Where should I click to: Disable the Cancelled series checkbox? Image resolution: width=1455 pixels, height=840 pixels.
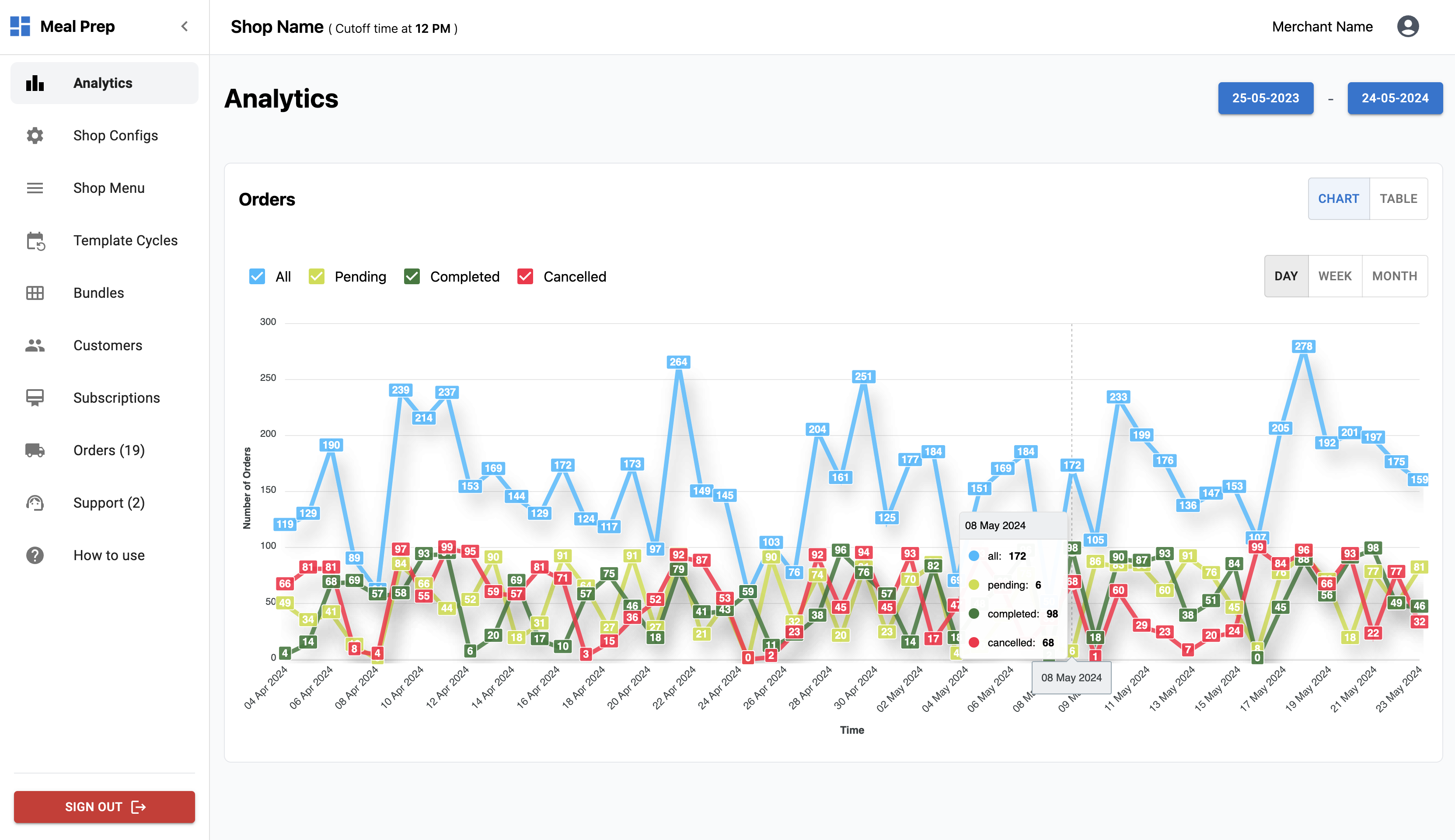[x=525, y=277]
